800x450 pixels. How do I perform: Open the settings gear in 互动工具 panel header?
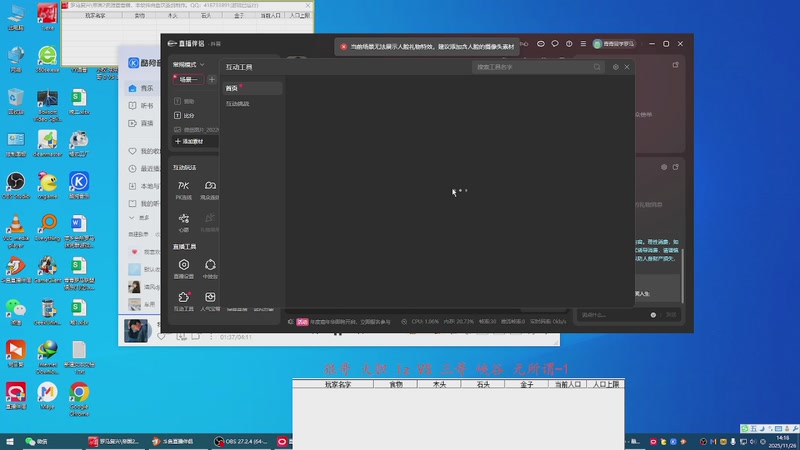615,67
